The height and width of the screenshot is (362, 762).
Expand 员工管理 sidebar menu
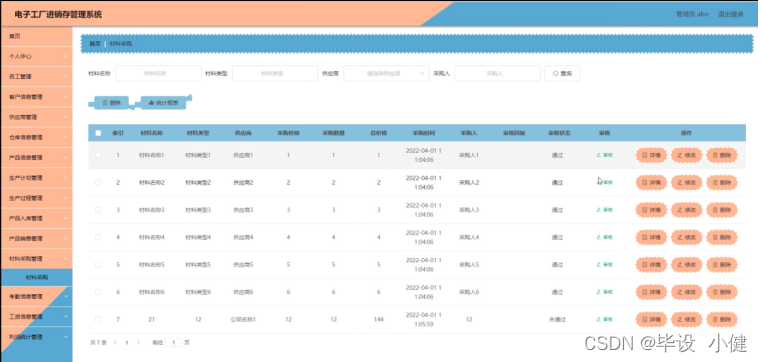coord(36,77)
